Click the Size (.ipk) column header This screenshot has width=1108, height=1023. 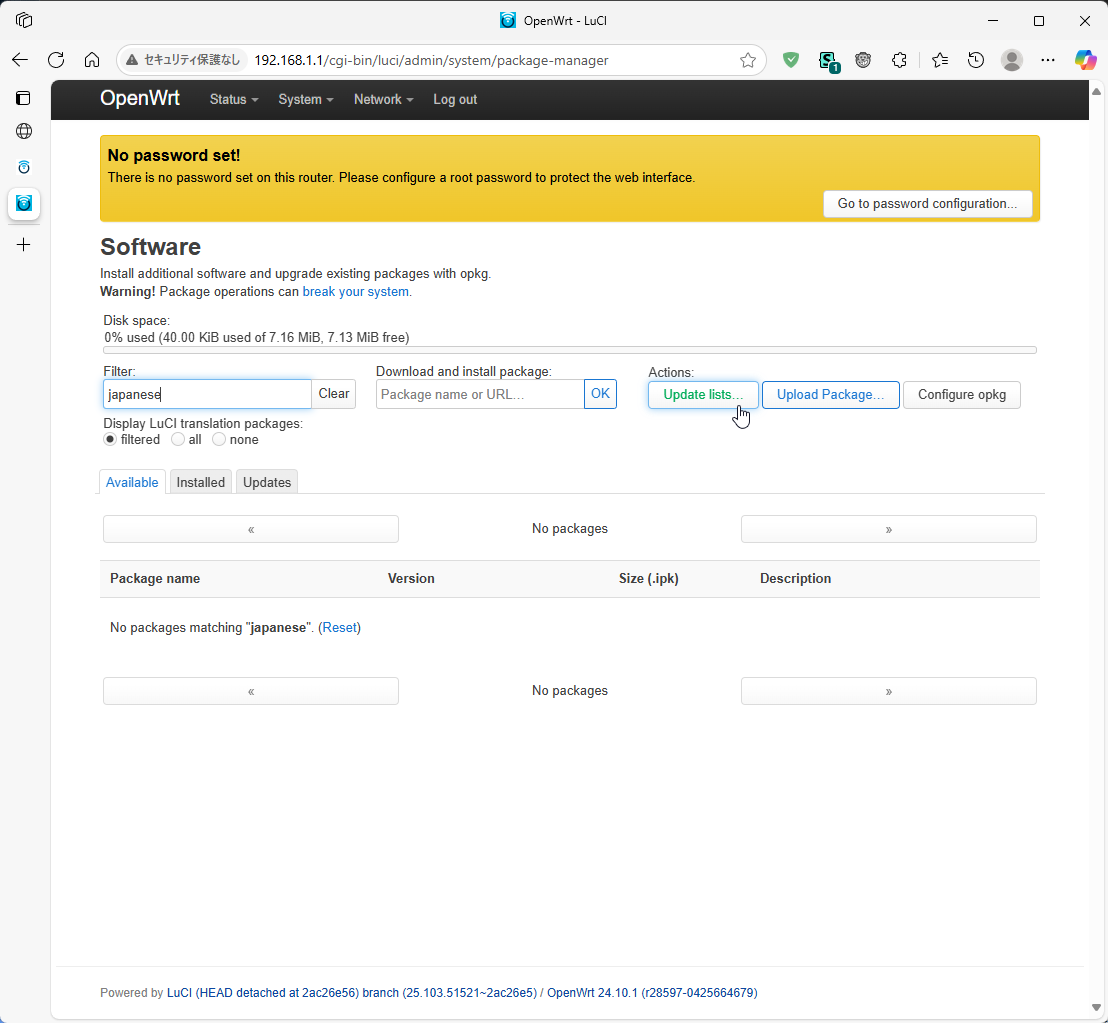[x=649, y=579]
